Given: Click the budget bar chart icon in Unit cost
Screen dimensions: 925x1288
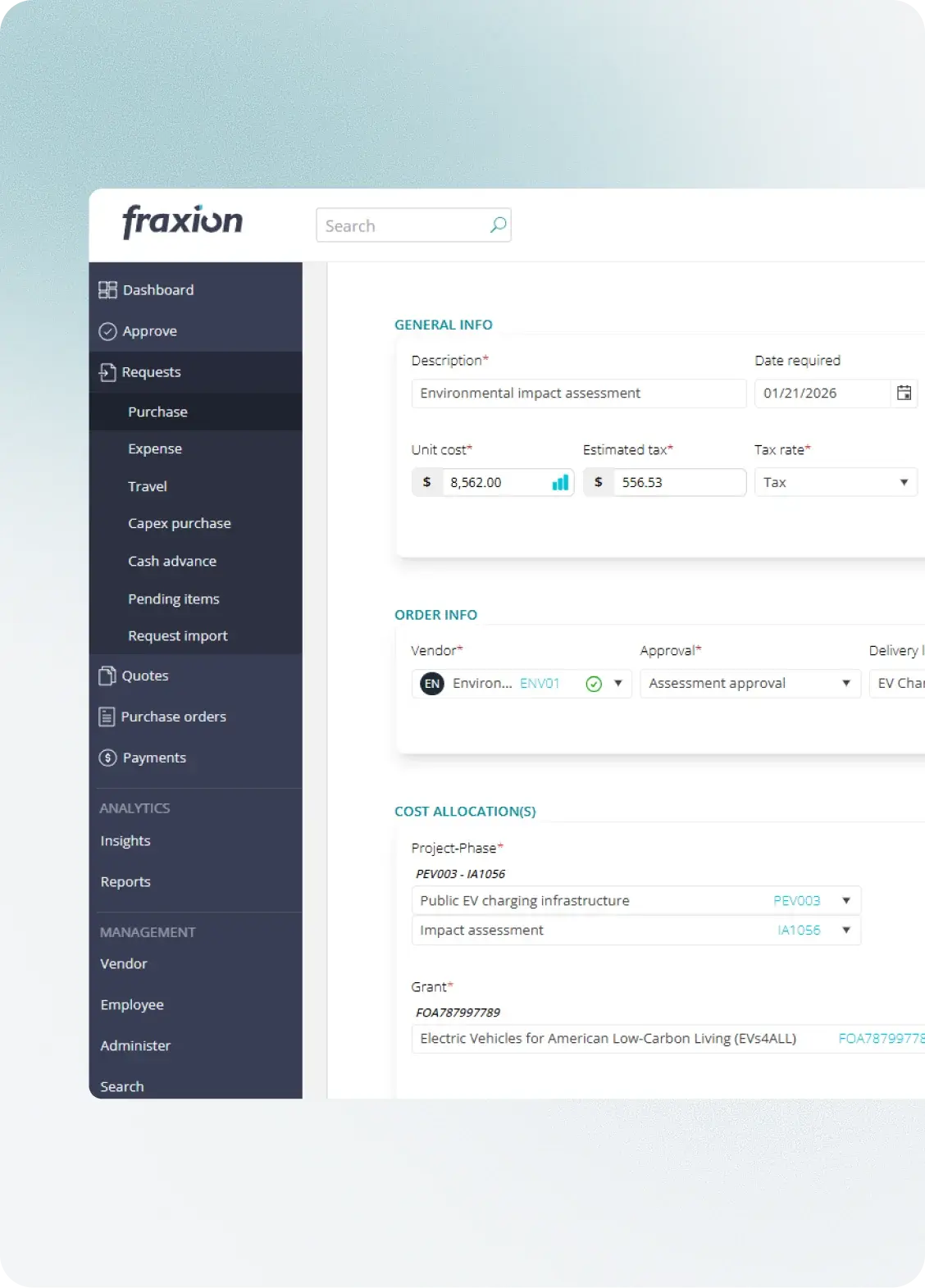Looking at the screenshot, I should click(x=560, y=482).
